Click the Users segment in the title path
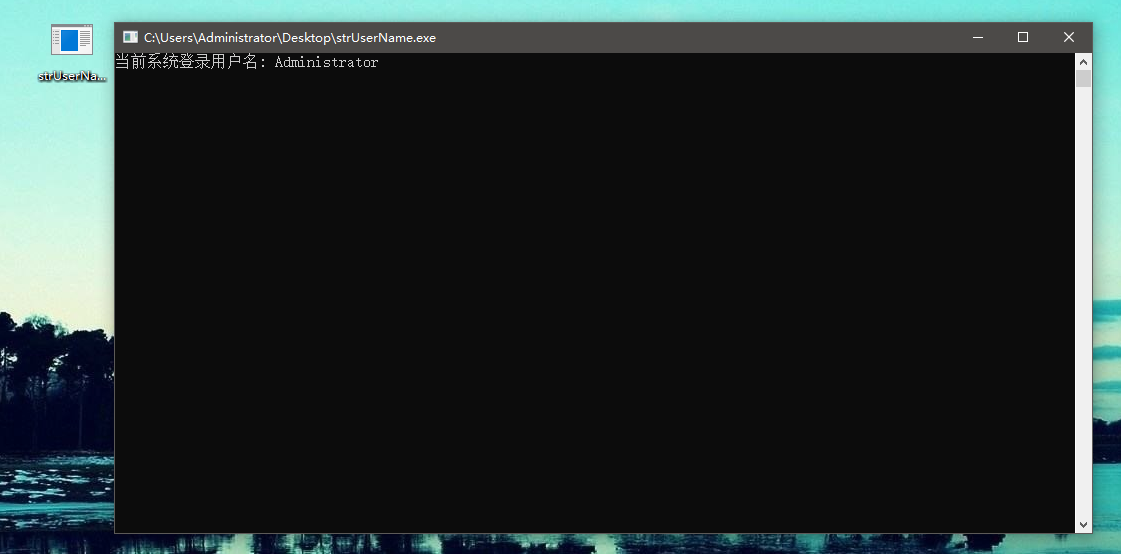1121x554 pixels. [x=177, y=38]
